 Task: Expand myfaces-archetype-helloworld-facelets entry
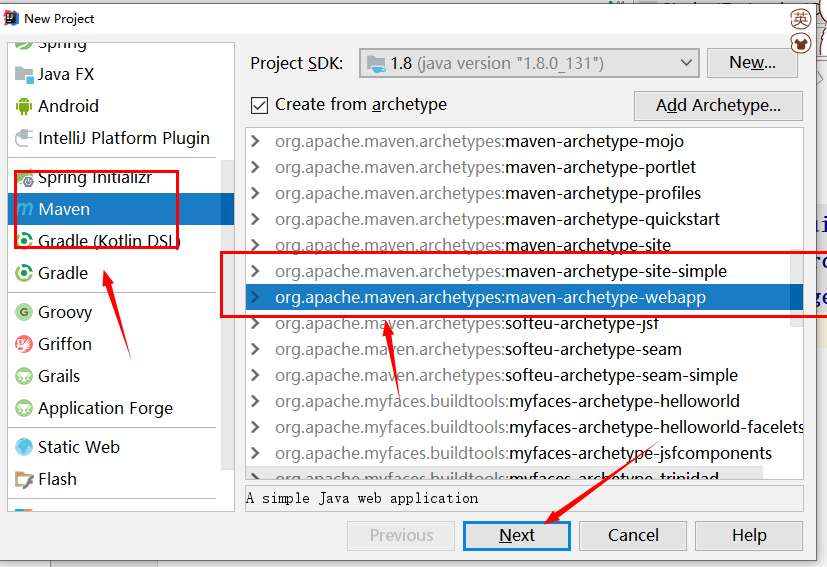coord(256,427)
